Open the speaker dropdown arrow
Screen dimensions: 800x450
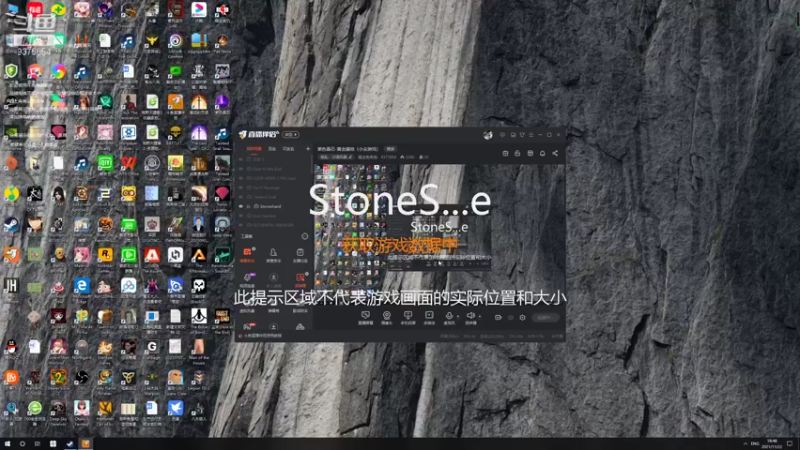[480, 316]
